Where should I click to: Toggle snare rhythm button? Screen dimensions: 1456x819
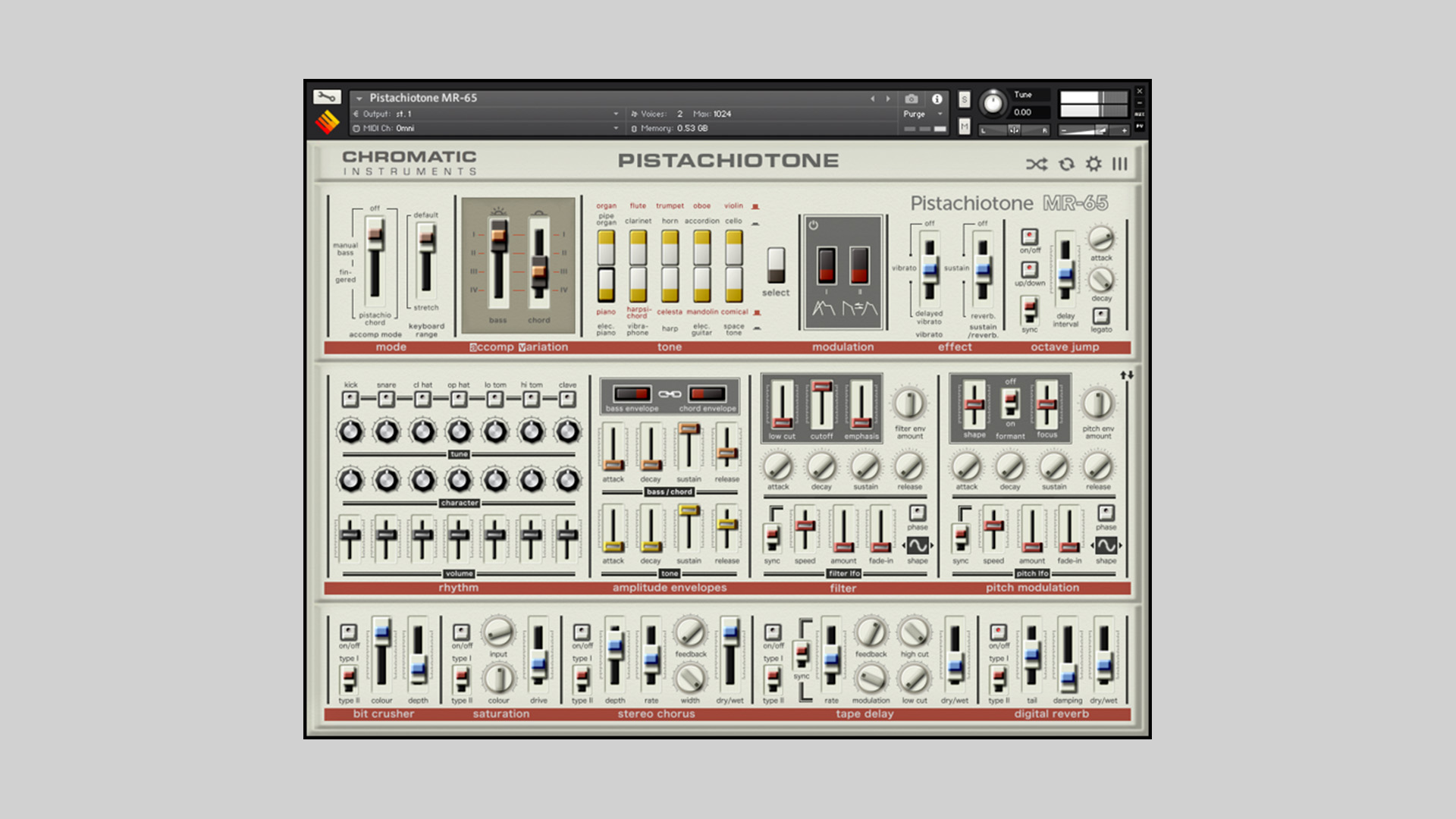point(386,399)
